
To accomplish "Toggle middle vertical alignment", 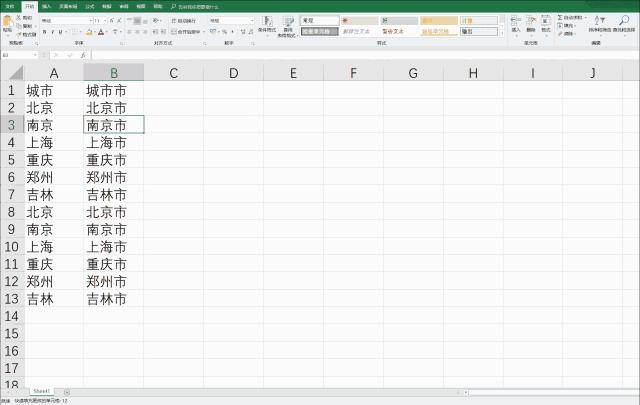I will 138,20.
